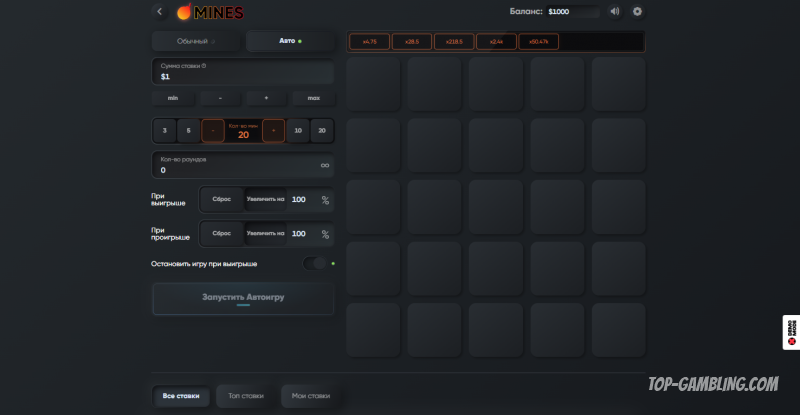800x415 pixels.
Task: Switch to Обычный manual mode
Action: [x=196, y=41]
